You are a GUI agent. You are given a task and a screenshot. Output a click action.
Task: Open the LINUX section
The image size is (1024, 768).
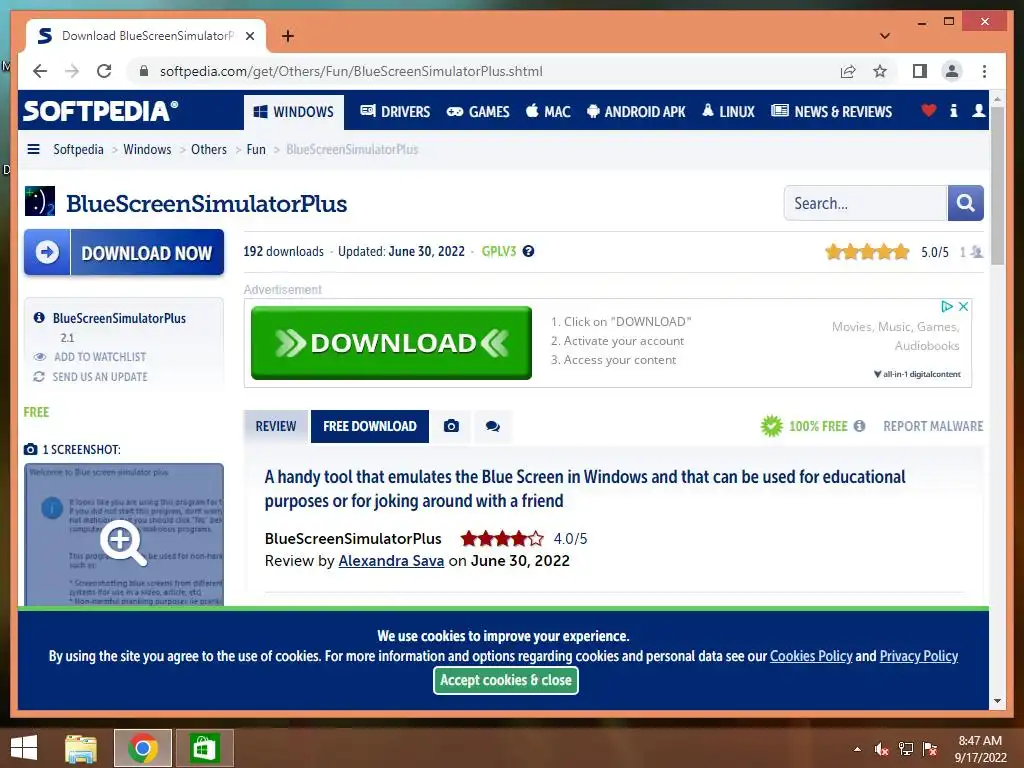point(728,112)
